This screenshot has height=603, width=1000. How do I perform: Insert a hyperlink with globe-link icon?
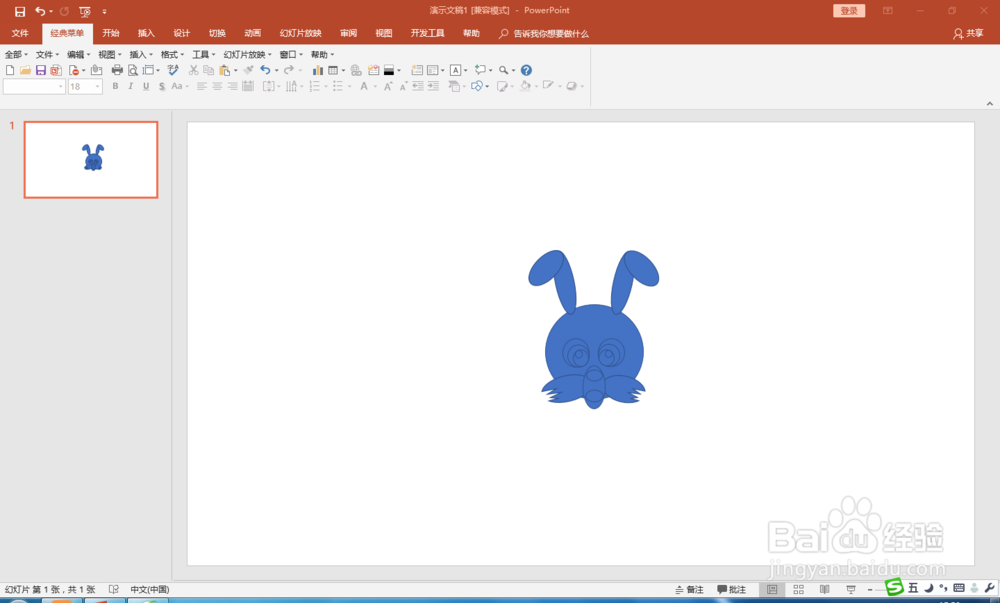pyautogui.click(x=356, y=70)
